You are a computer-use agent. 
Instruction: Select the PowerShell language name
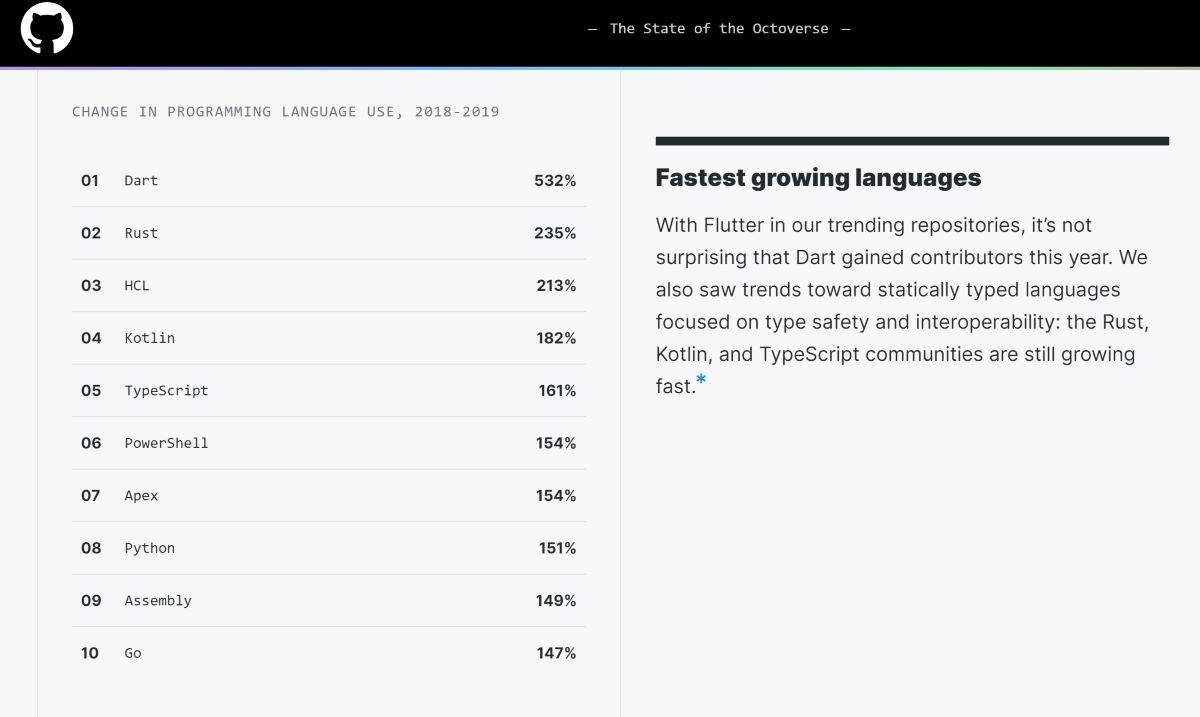(x=166, y=443)
